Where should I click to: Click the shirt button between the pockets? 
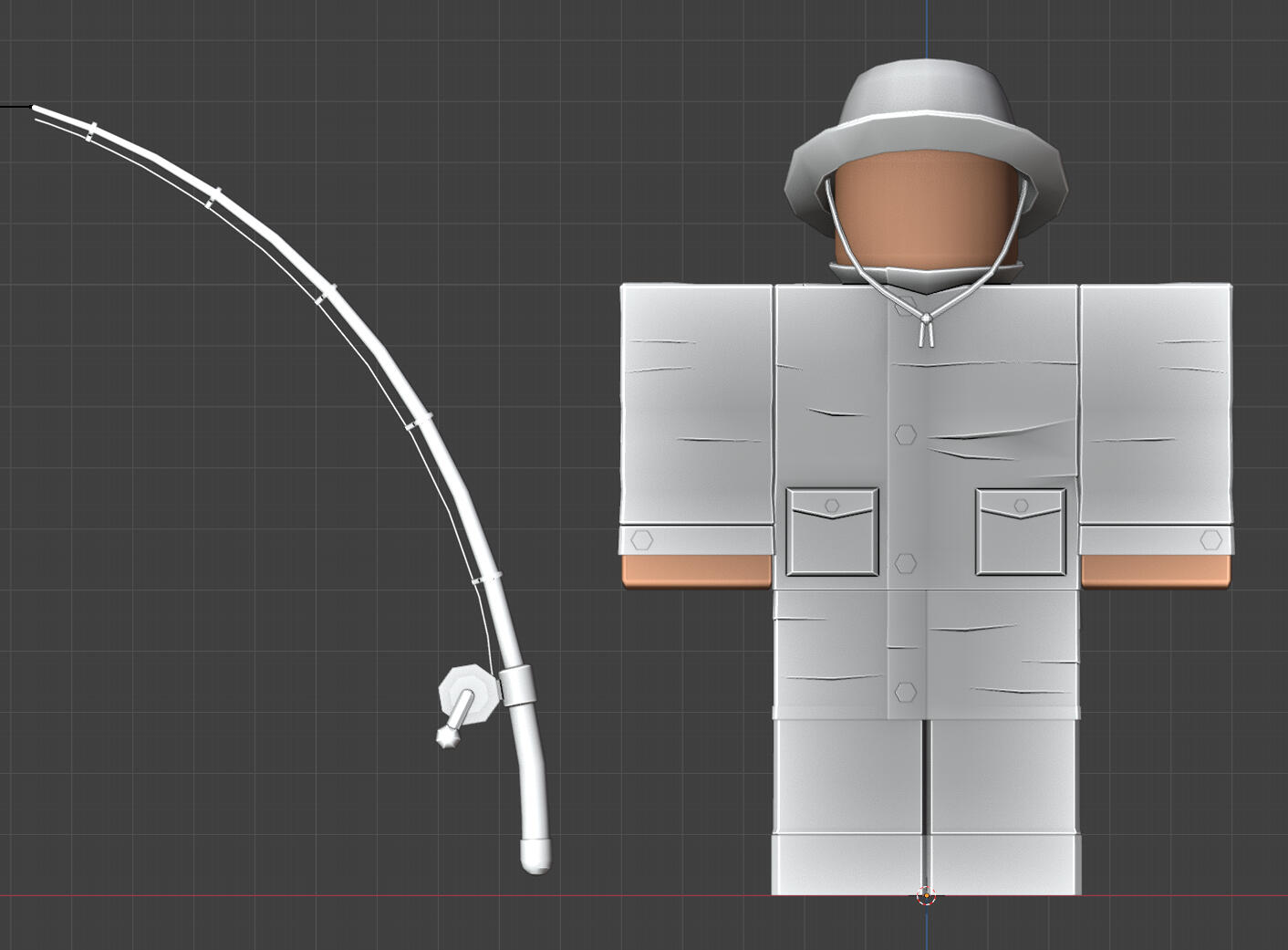pyautogui.click(x=905, y=564)
